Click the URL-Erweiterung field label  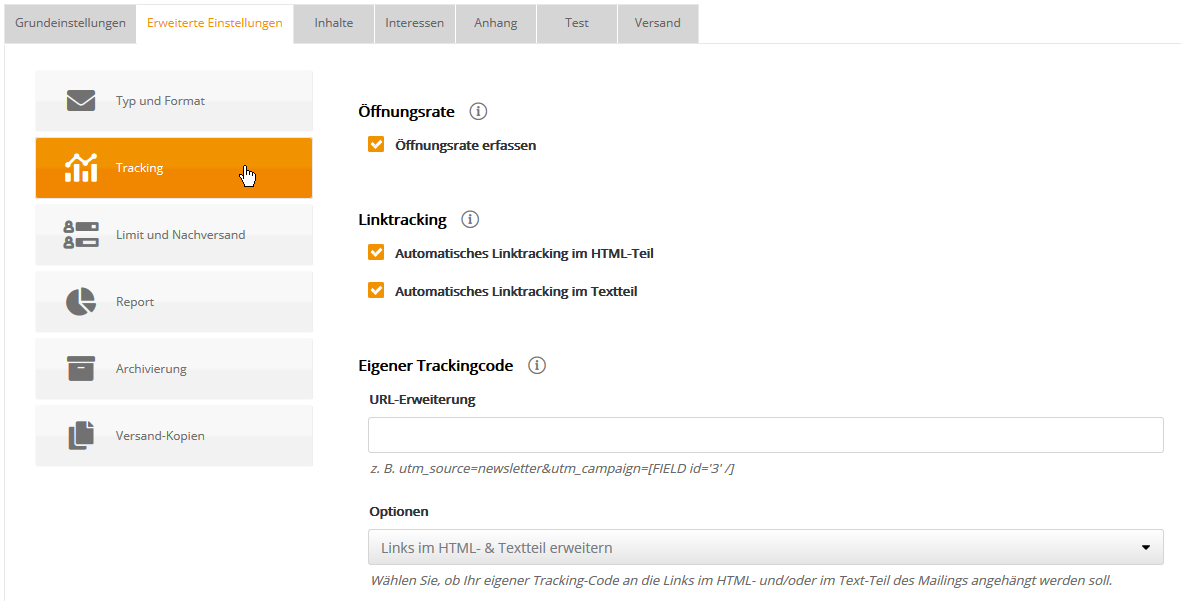(422, 400)
